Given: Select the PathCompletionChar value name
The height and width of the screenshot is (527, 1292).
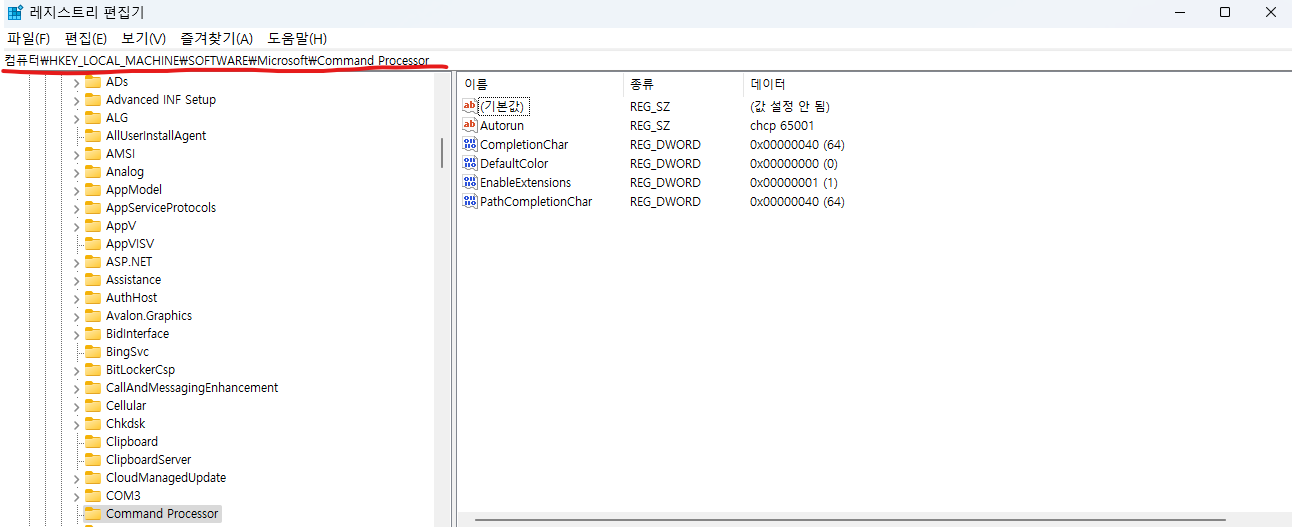Looking at the screenshot, I should (x=536, y=202).
